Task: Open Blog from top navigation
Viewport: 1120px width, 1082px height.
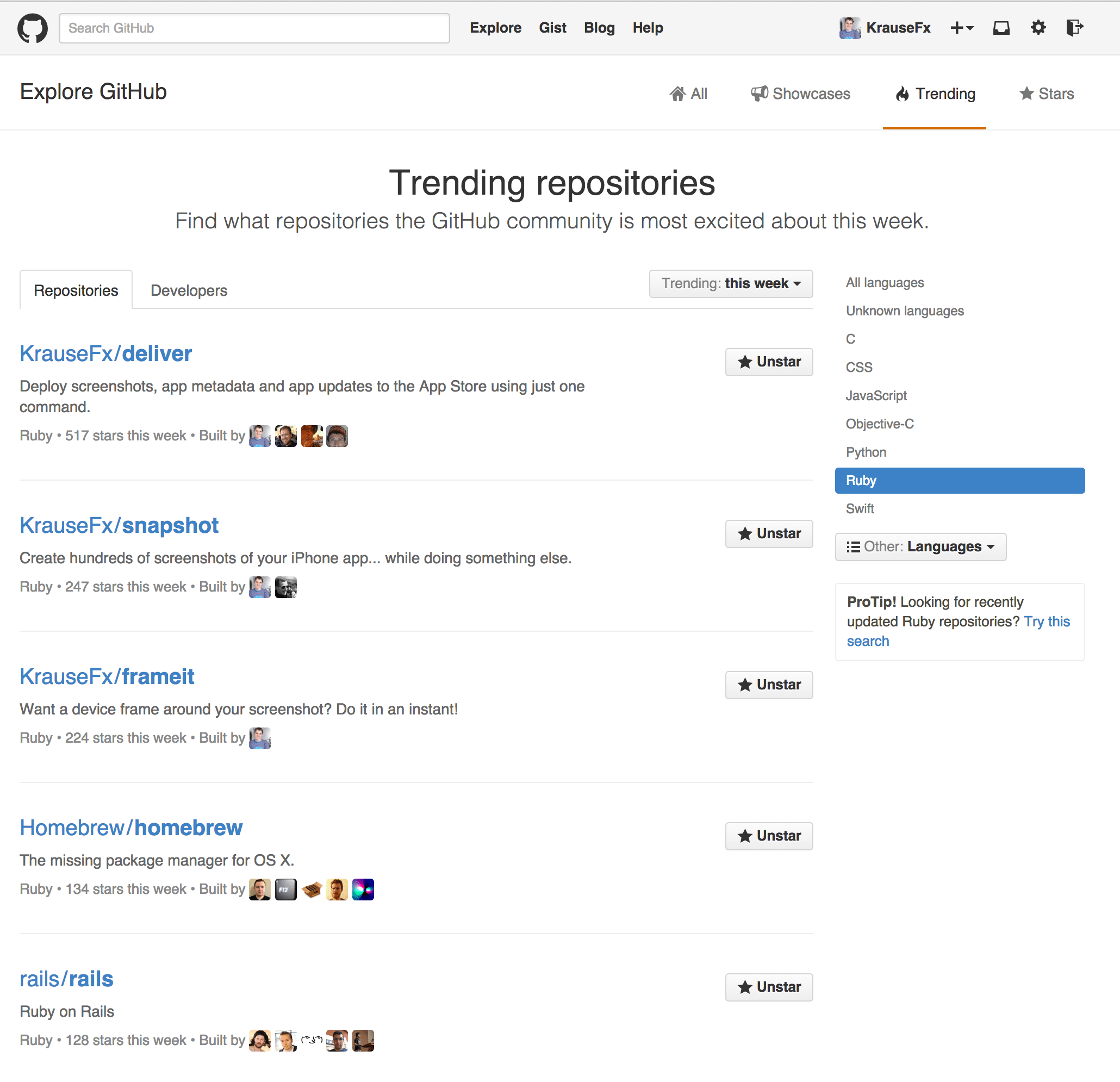Action: point(600,28)
